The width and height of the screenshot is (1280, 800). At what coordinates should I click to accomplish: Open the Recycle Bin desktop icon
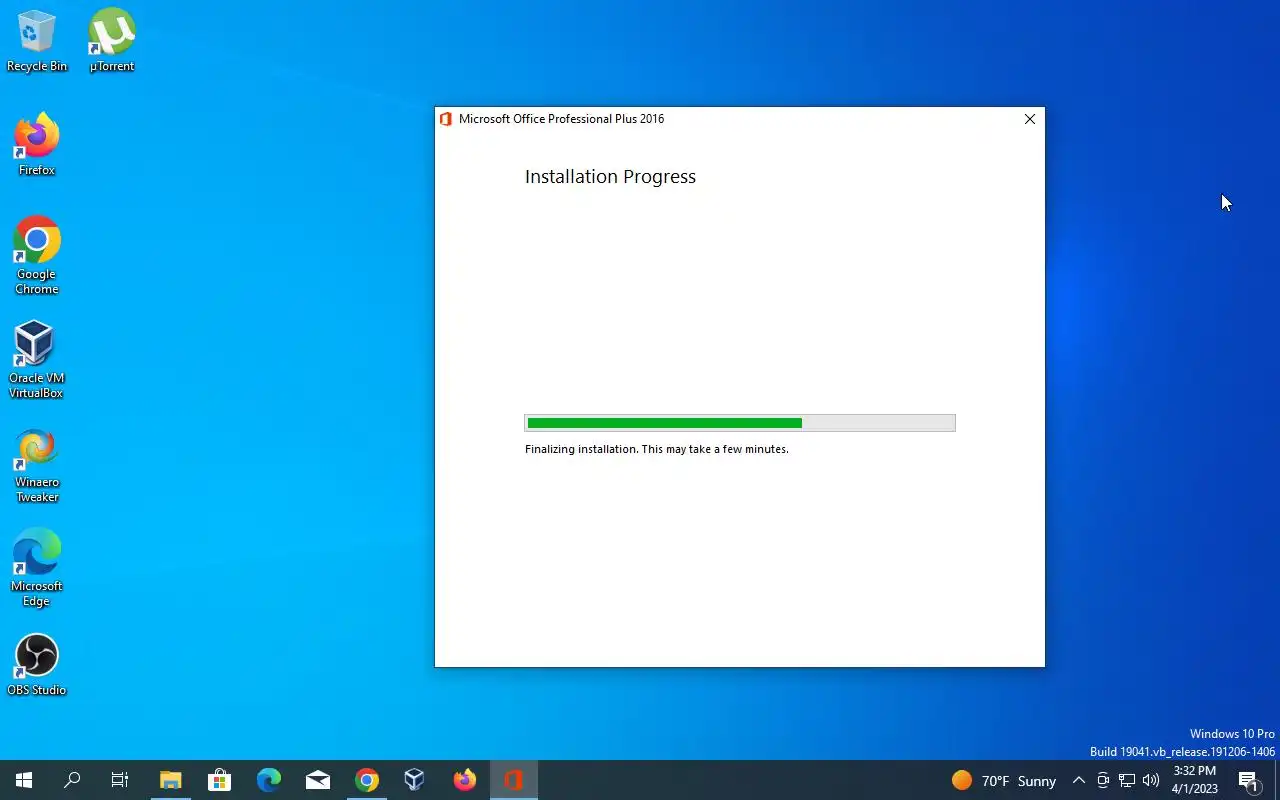tap(37, 41)
